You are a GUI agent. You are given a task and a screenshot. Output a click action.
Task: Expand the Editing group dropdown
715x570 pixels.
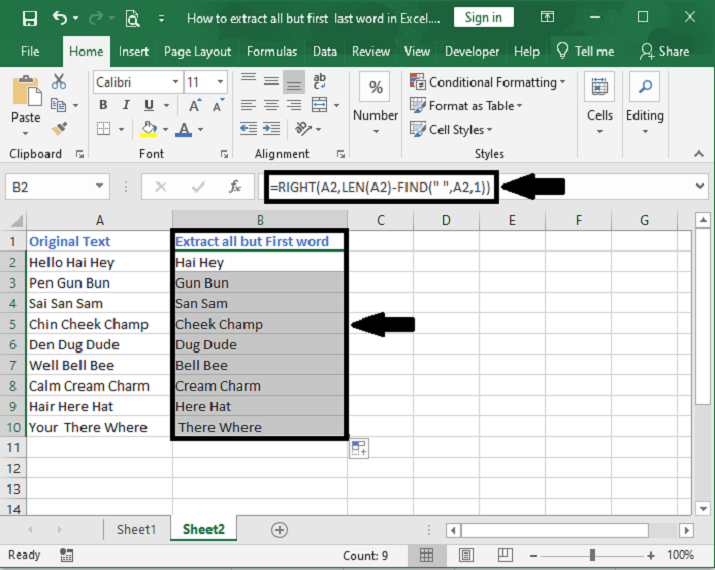645,132
